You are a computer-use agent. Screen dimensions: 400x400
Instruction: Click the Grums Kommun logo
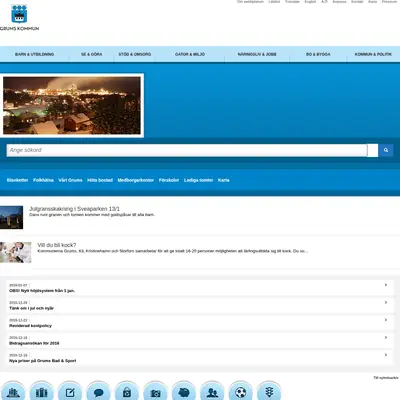19,18
